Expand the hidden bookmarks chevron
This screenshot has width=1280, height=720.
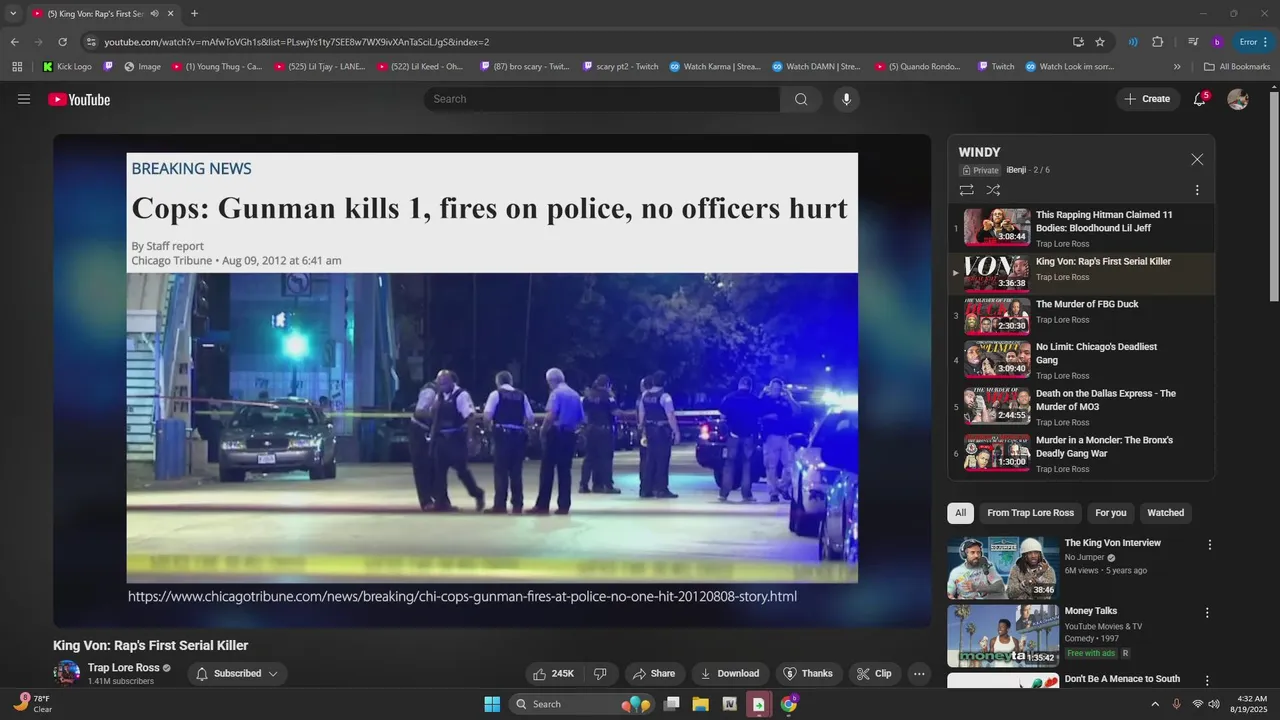[1177, 67]
